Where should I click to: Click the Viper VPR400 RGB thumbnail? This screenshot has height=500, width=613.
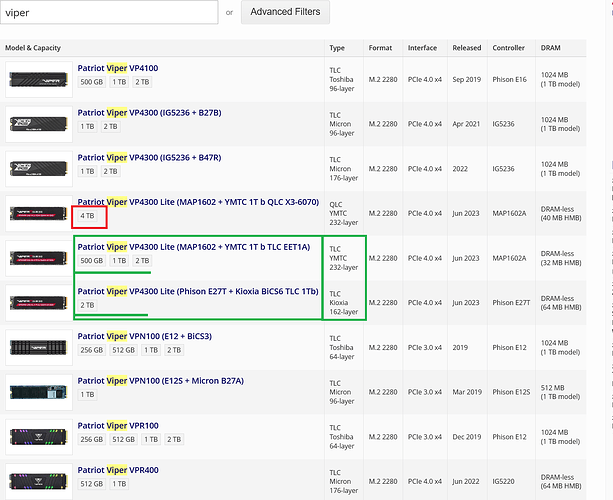(39, 482)
